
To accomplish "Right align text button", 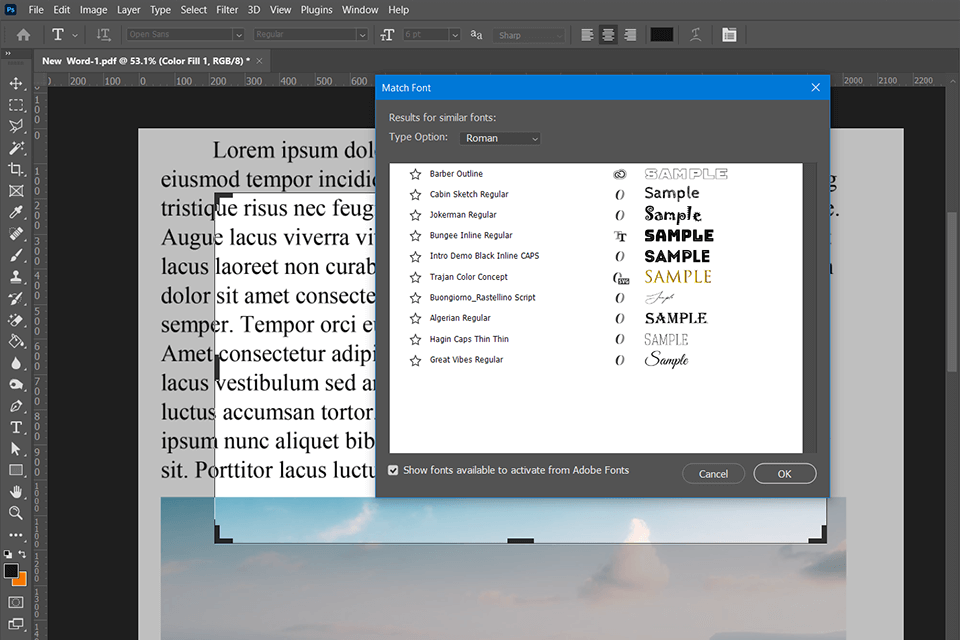I will tap(629, 35).
